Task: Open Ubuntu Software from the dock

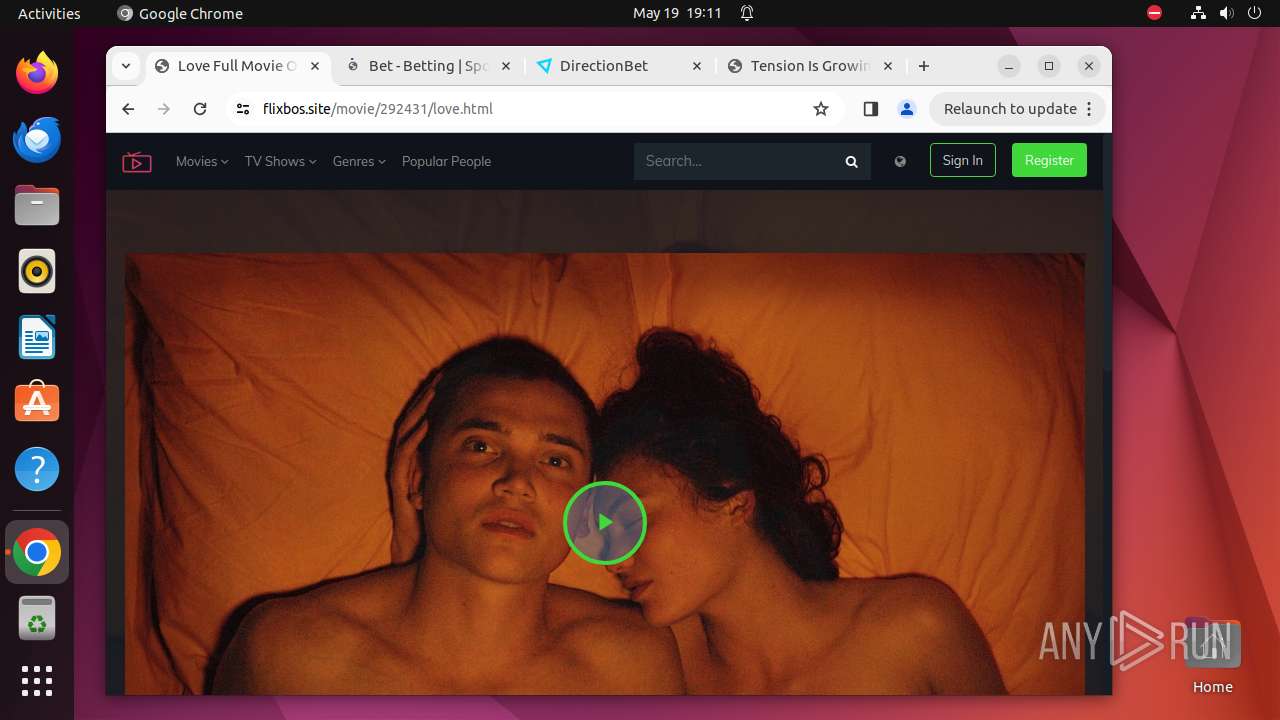Action: pos(37,403)
